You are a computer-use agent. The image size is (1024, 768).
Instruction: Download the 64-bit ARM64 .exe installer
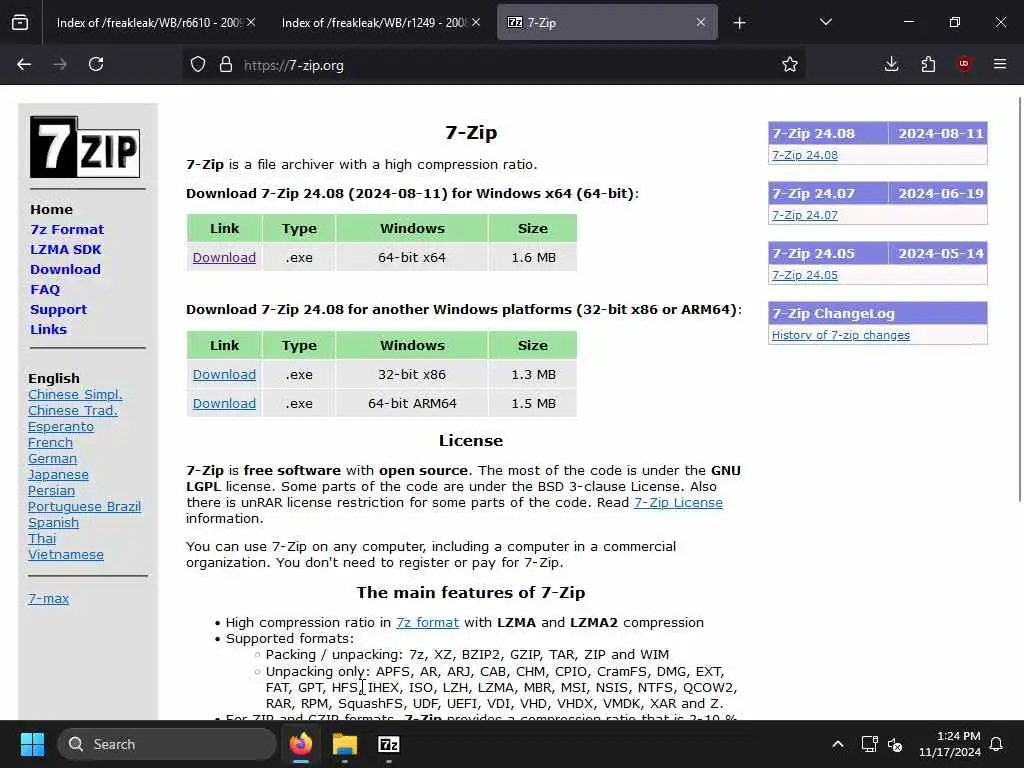point(224,403)
